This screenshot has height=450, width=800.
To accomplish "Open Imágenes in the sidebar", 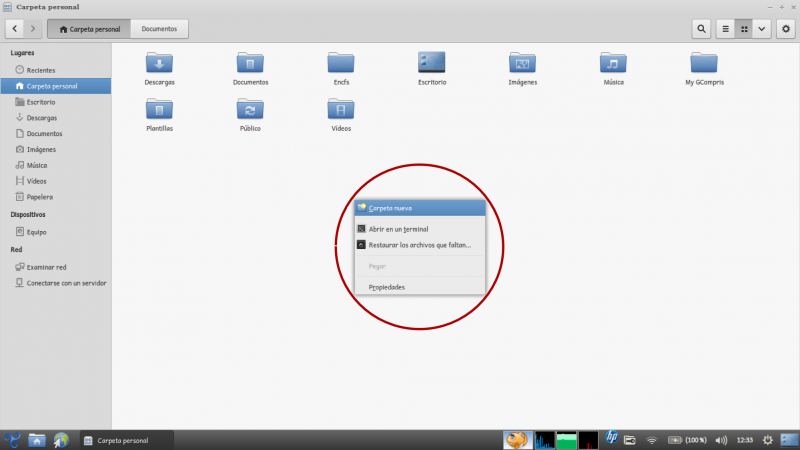I will coord(56,149).
